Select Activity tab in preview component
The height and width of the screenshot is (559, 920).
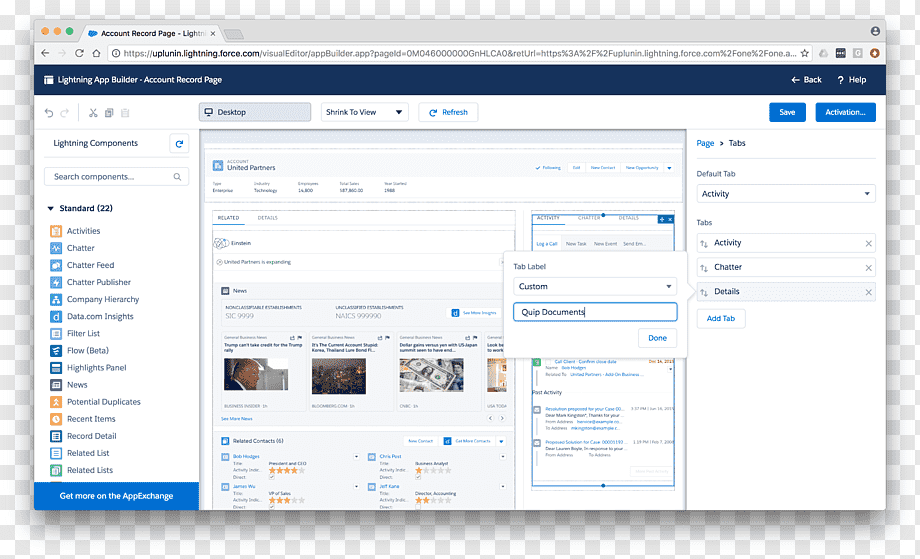[548, 218]
